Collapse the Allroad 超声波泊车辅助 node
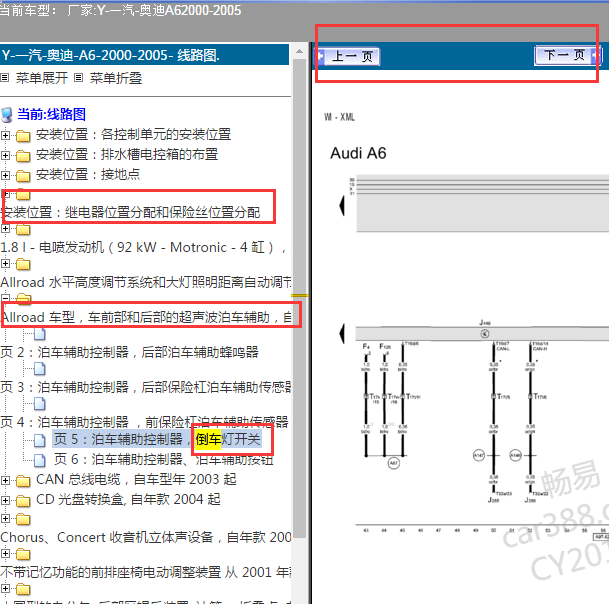Viewport: 609px width, 604px height. [5, 298]
